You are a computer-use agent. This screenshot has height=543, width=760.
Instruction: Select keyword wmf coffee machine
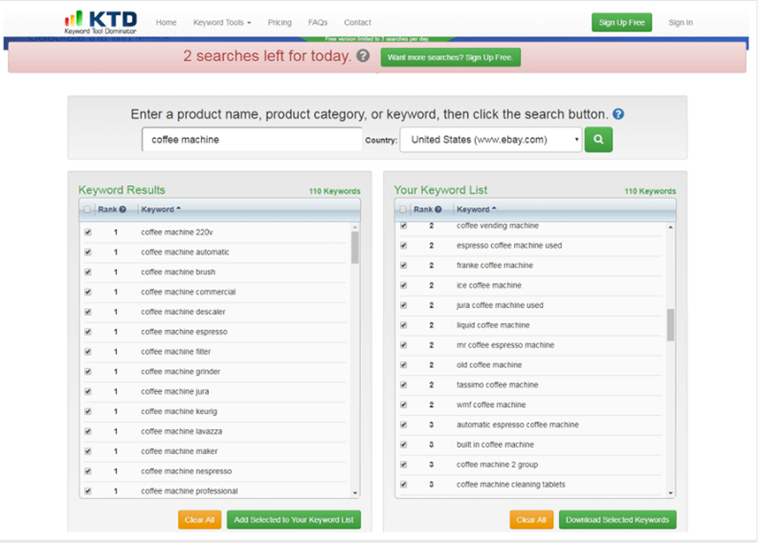pyautogui.click(x=491, y=404)
